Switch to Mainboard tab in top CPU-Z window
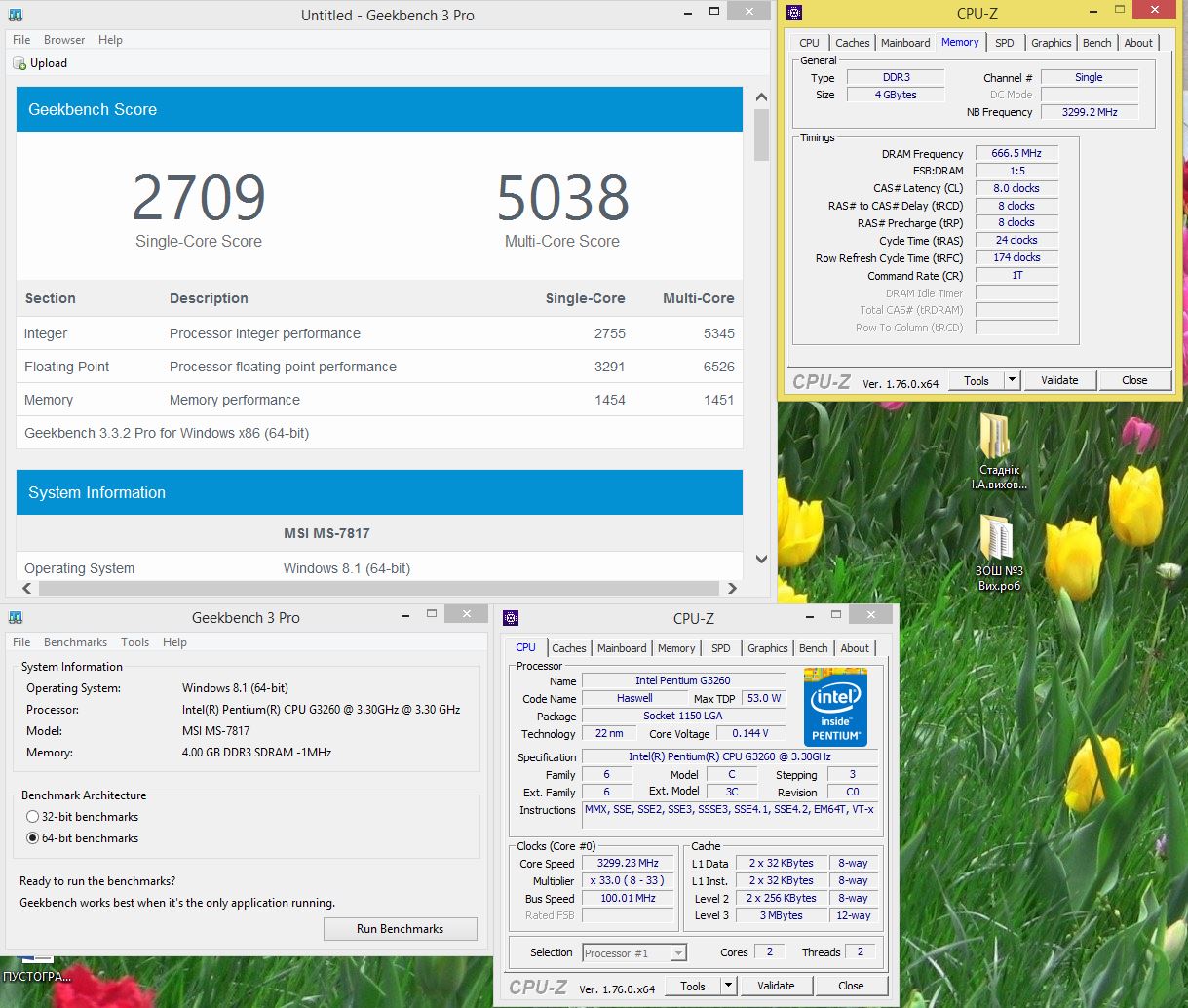1188x1008 pixels. [x=905, y=43]
